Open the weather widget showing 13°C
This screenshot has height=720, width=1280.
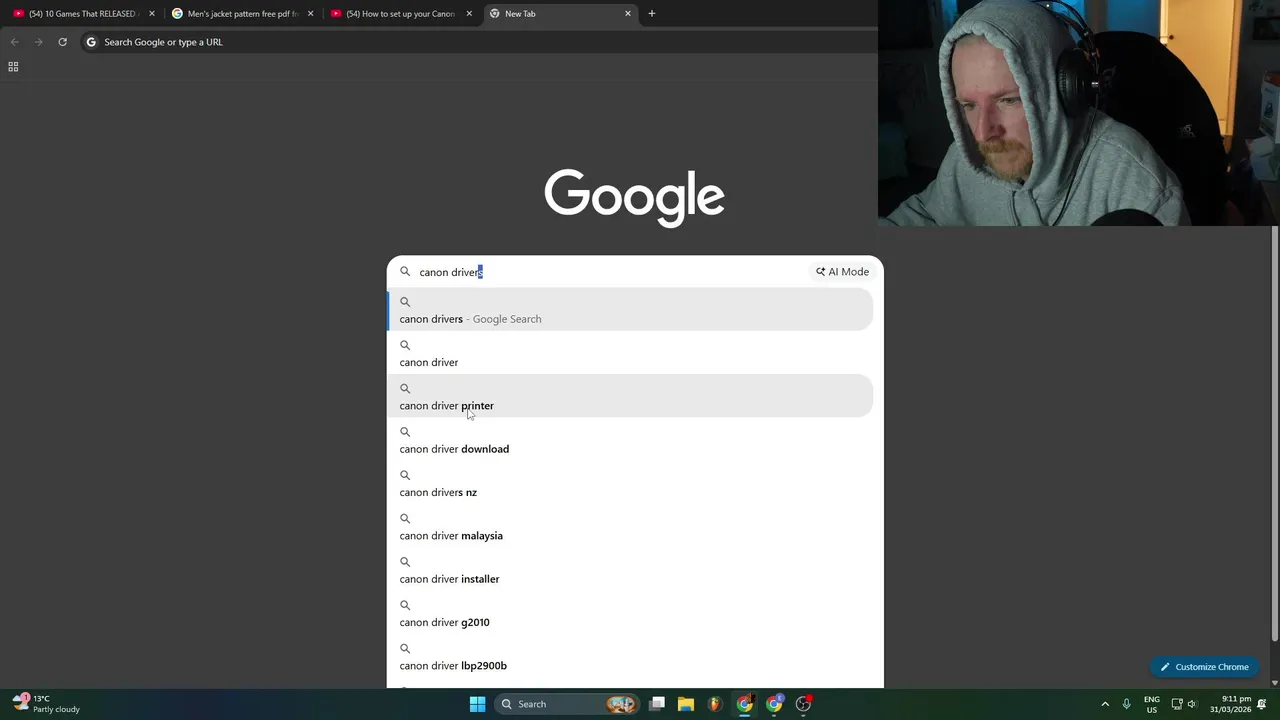tap(46, 704)
